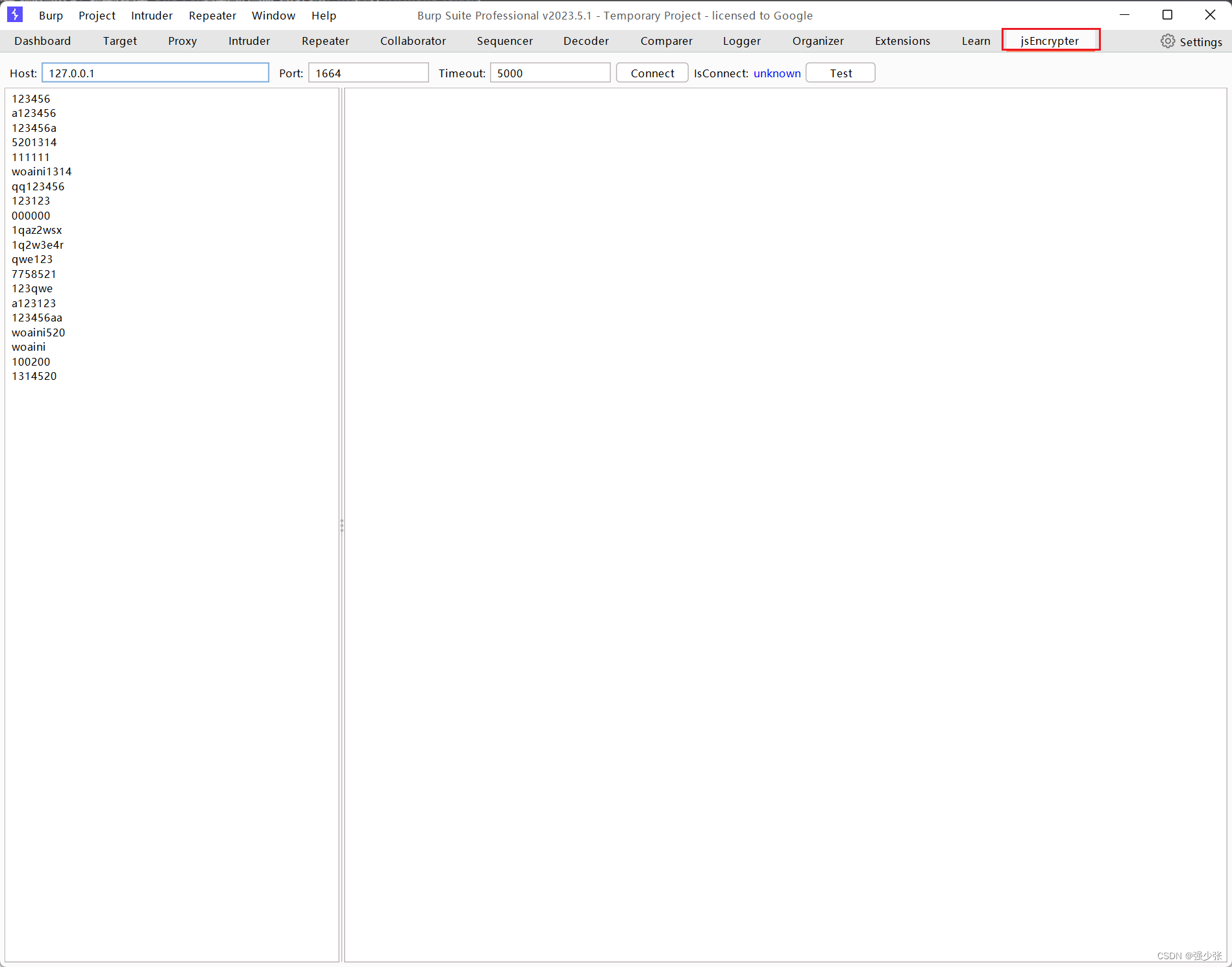This screenshot has height=967, width=1232.
Task: Open the Intruder menu in menu bar
Action: point(152,16)
